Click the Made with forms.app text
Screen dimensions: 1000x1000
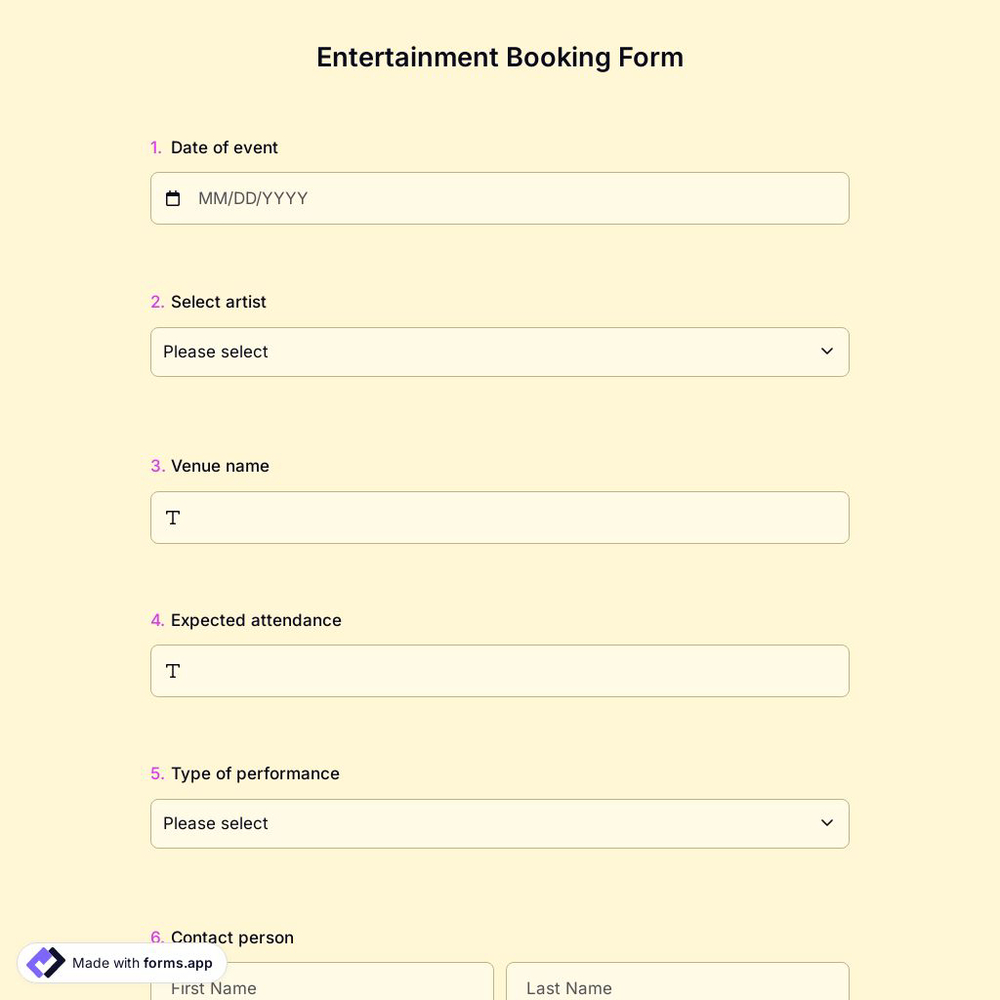pyautogui.click(x=140, y=963)
